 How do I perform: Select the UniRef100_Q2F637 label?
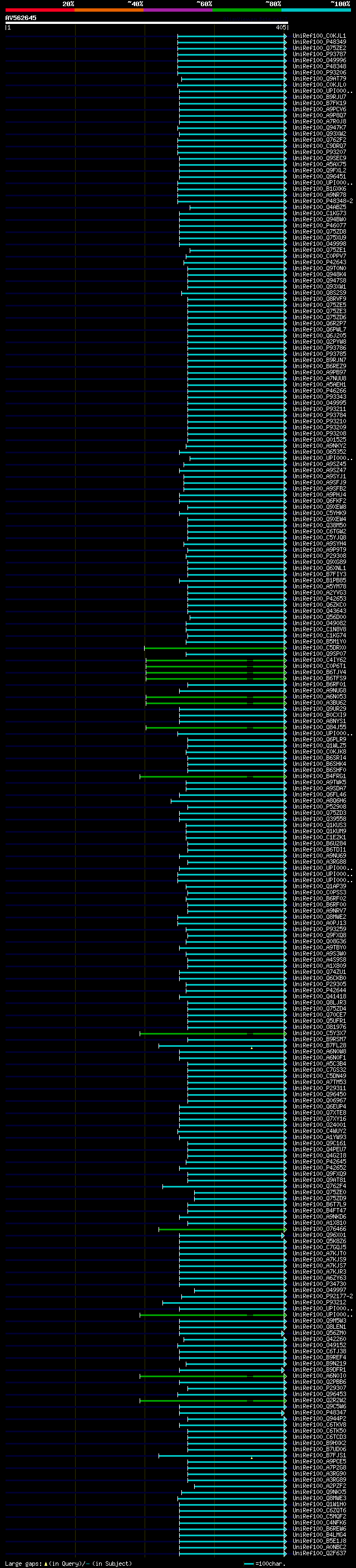(319, 1553)
